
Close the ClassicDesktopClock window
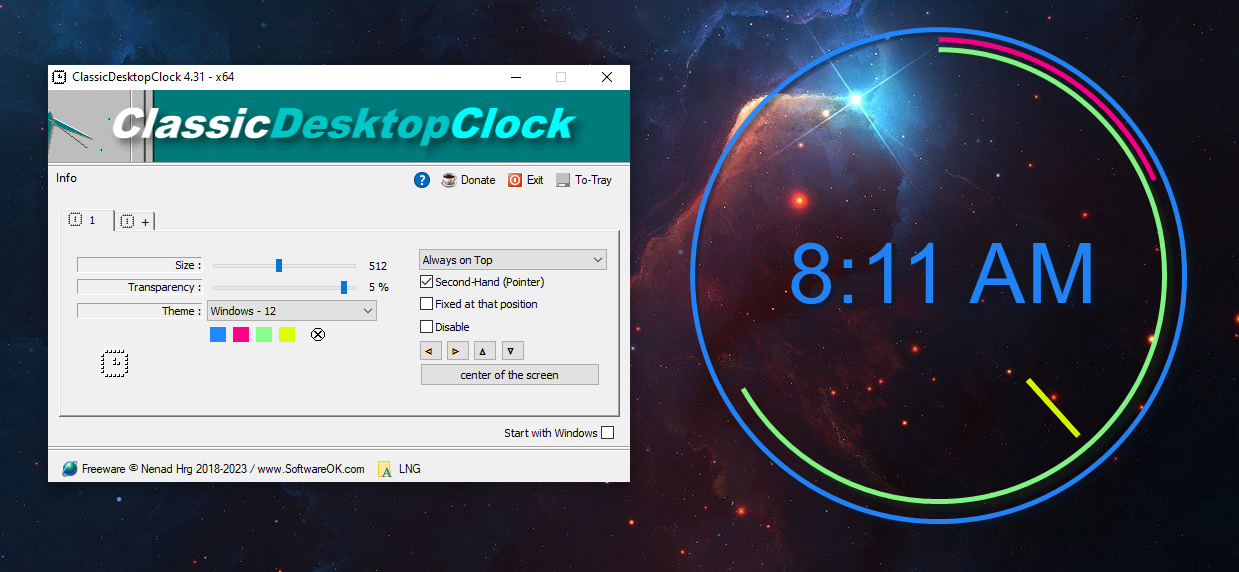pyautogui.click(x=607, y=77)
